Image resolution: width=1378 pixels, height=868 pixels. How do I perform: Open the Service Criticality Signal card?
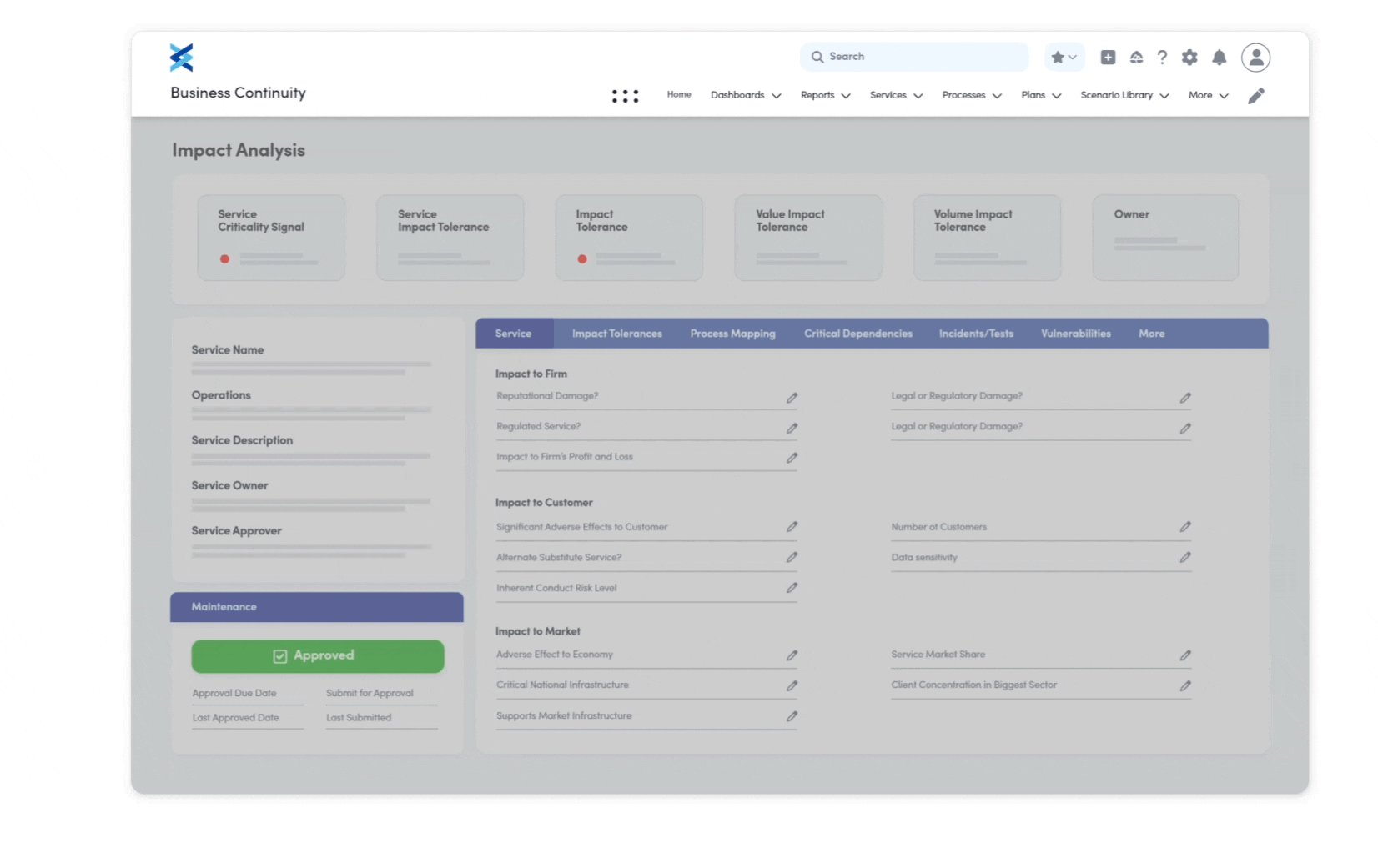click(271, 238)
